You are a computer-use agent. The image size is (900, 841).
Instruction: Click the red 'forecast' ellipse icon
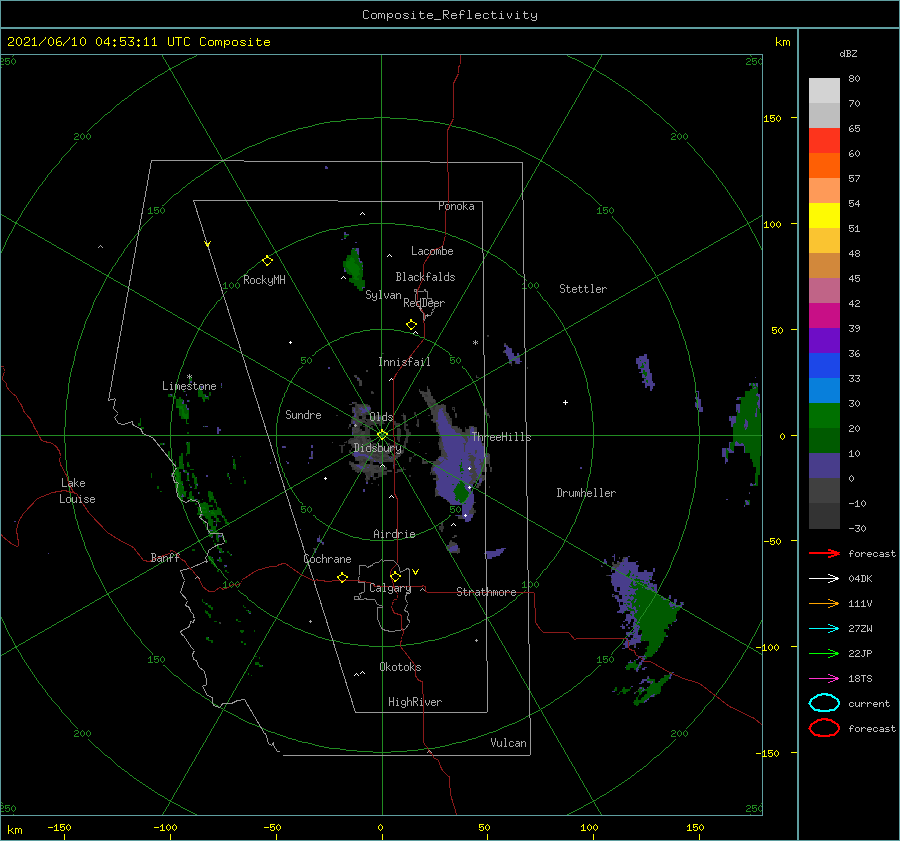[824, 728]
